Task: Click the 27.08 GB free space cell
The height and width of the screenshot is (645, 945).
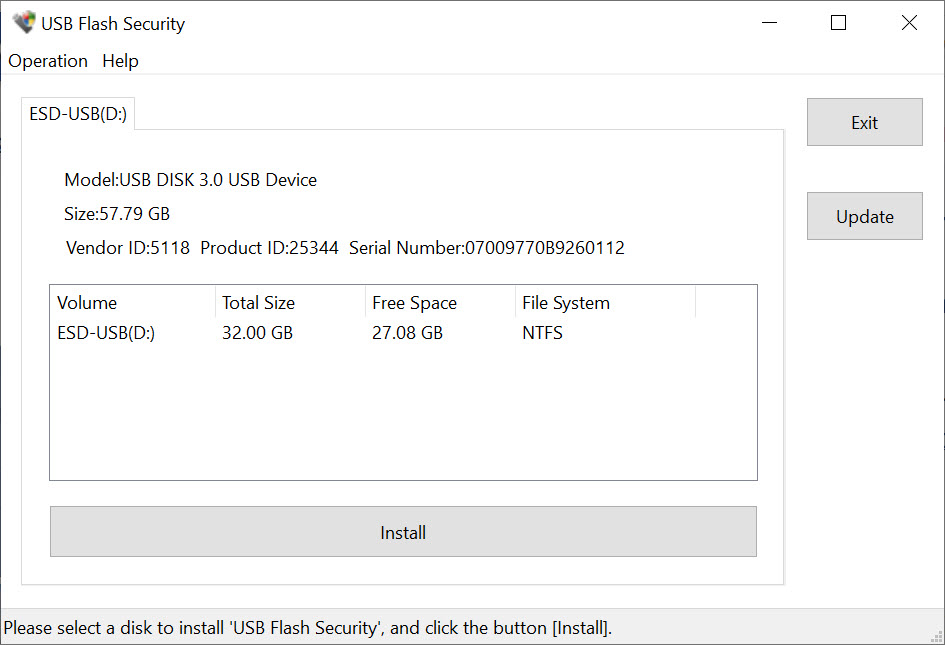Action: (407, 333)
